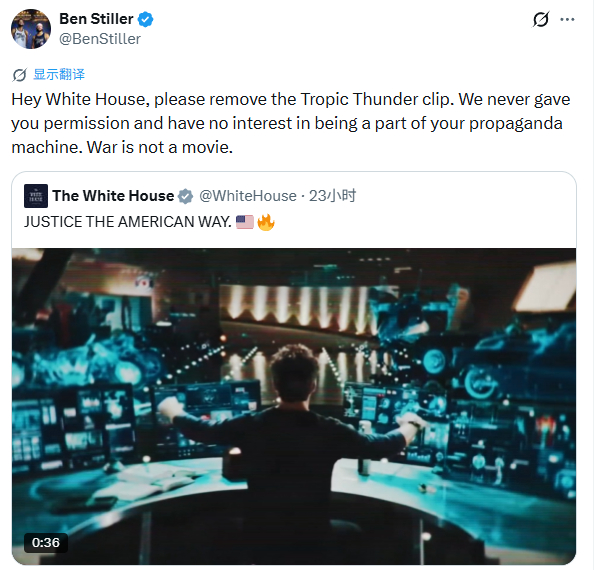Open The White House avatar icon
Screen dimensions: 596x570
click(36, 196)
